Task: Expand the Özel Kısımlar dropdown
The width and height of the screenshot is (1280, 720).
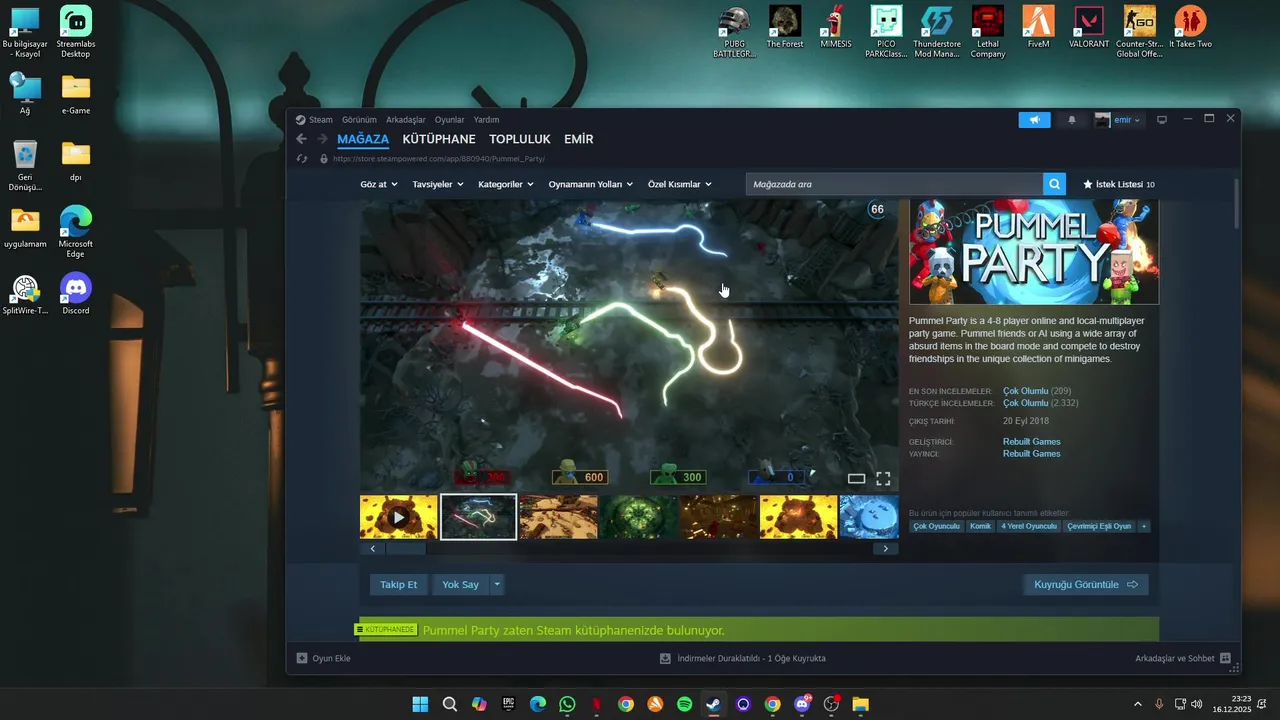Action: (x=679, y=184)
